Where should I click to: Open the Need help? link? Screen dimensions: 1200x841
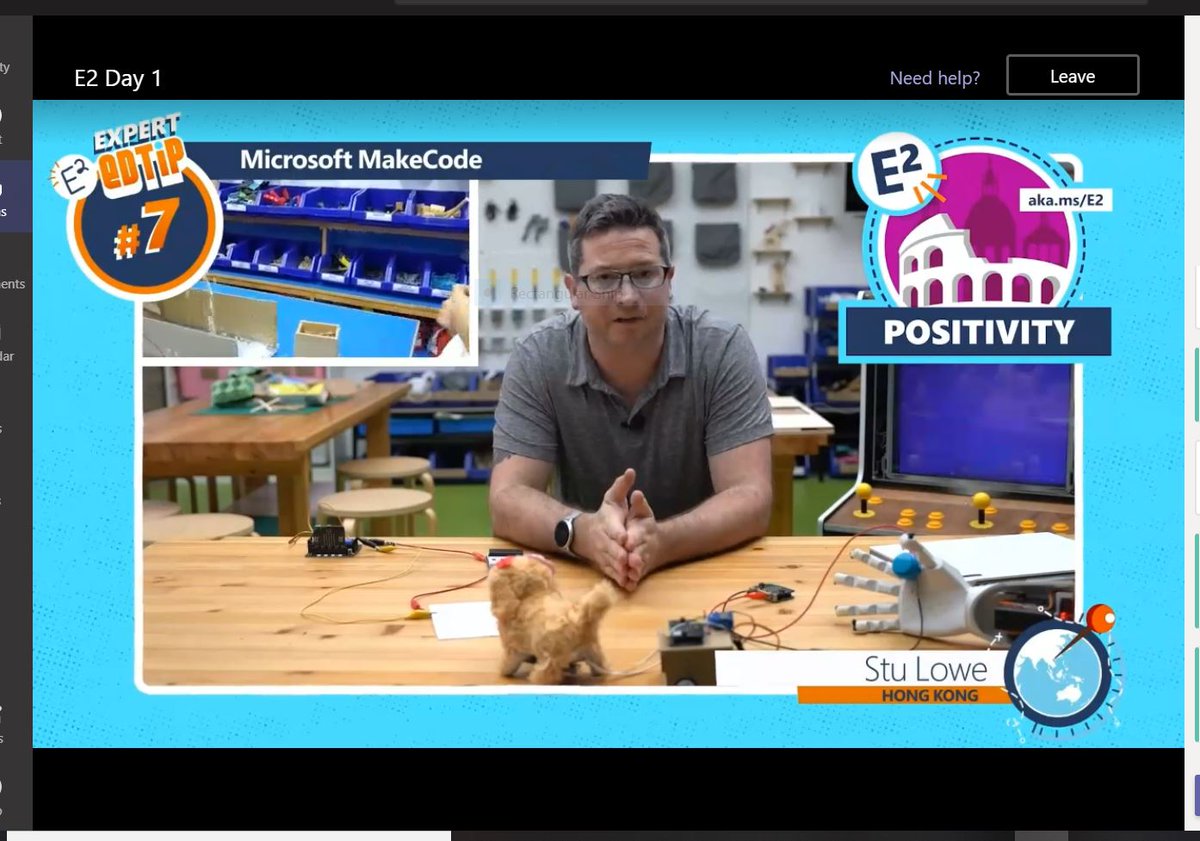point(934,77)
